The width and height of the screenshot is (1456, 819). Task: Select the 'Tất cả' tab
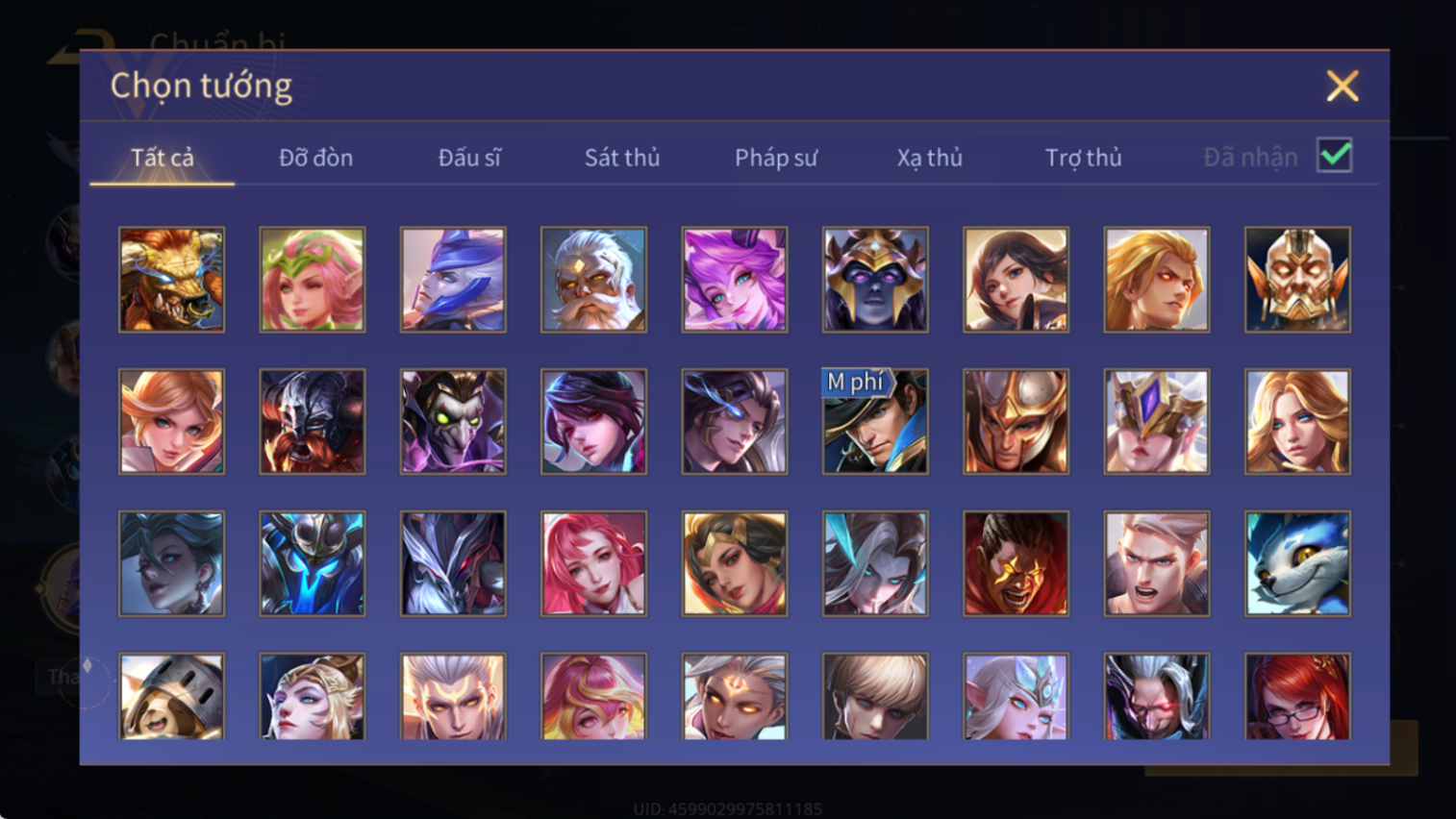tap(163, 158)
